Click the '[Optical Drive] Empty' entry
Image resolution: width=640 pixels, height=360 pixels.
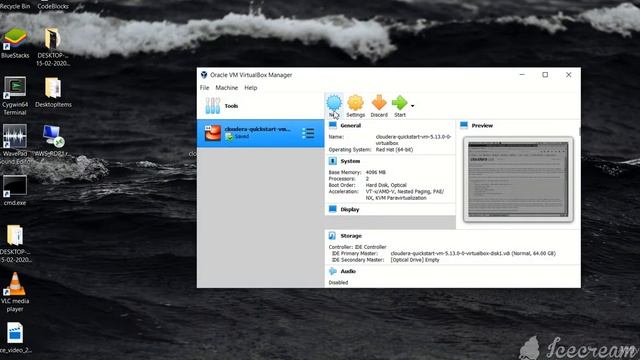pyautogui.click(x=415, y=260)
